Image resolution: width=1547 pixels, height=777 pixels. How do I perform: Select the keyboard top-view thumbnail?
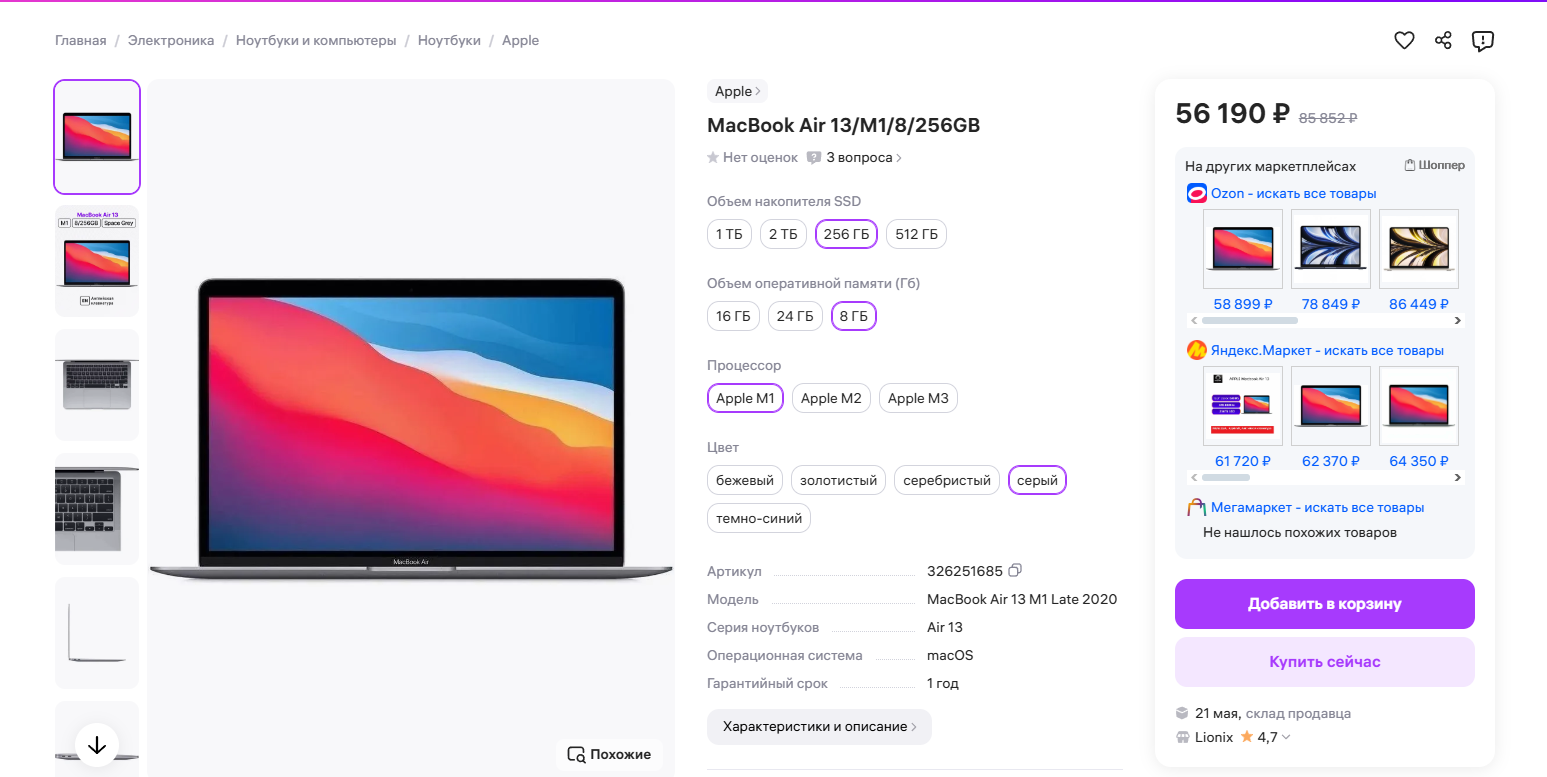(x=97, y=385)
